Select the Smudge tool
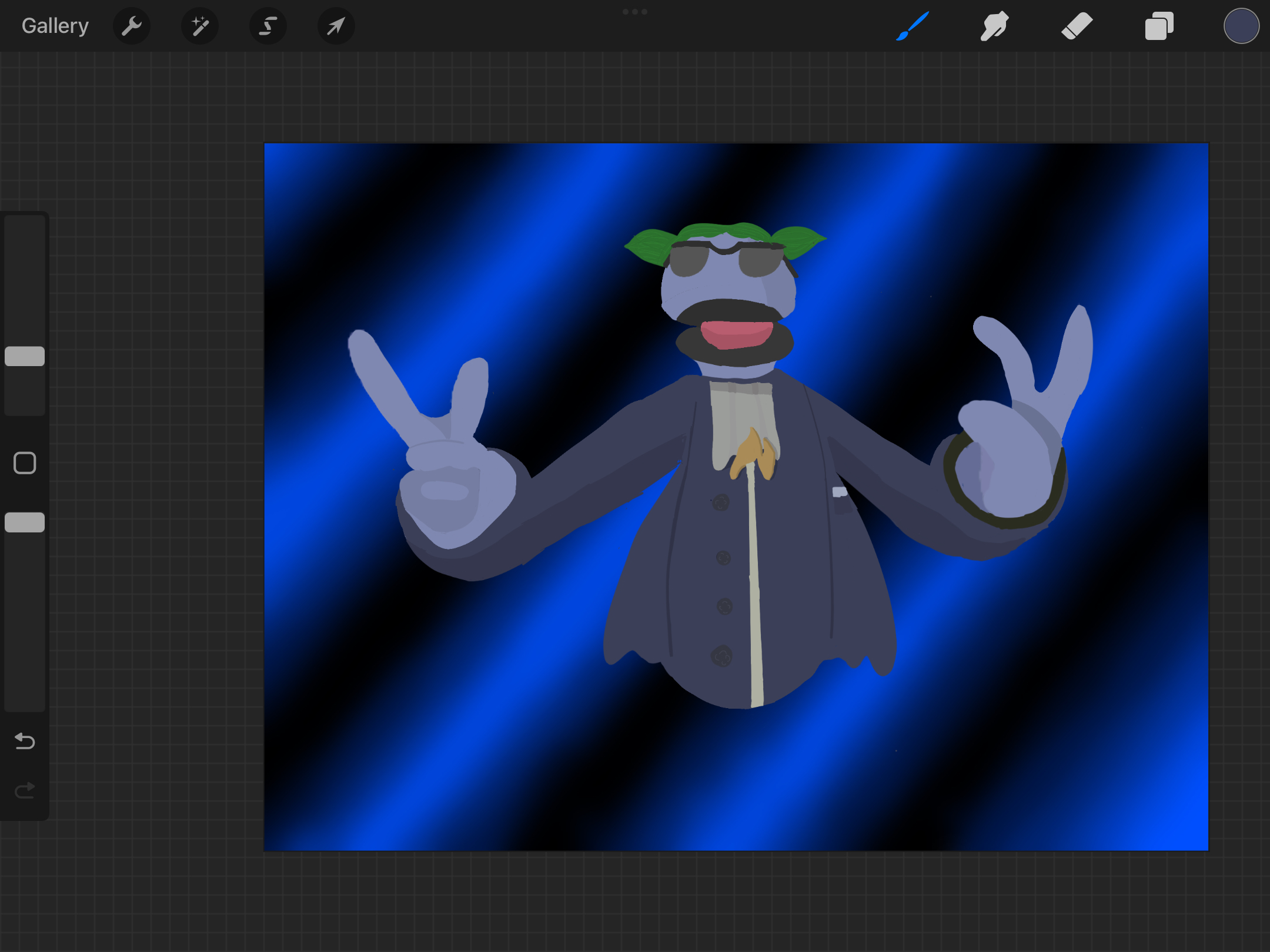Image resolution: width=1270 pixels, height=952 pixels. (x=995, y=26)
